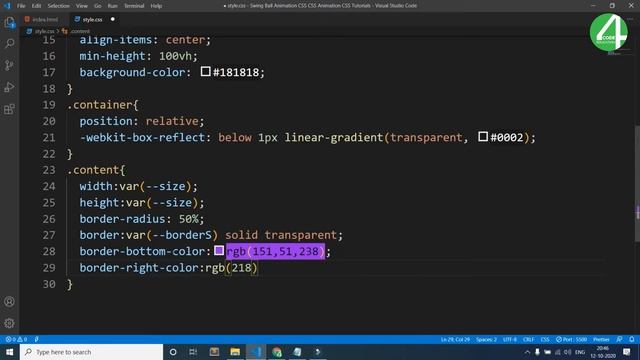Place cursor in rgb(218) on line 29
Image resolution: width=640 pixels, height=360 pixels.
[x=231, y=268]
